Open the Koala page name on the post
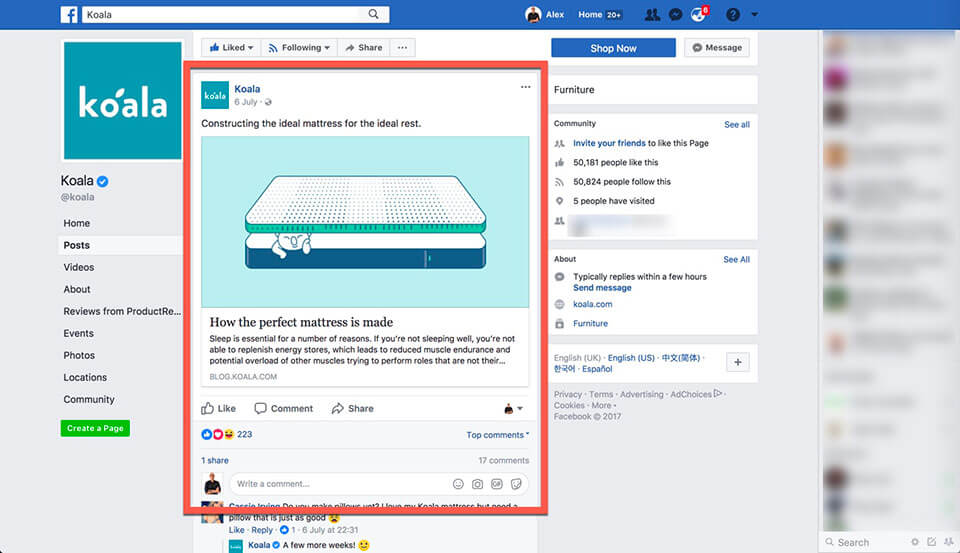The image size is (960, 553). coord(247,89)
